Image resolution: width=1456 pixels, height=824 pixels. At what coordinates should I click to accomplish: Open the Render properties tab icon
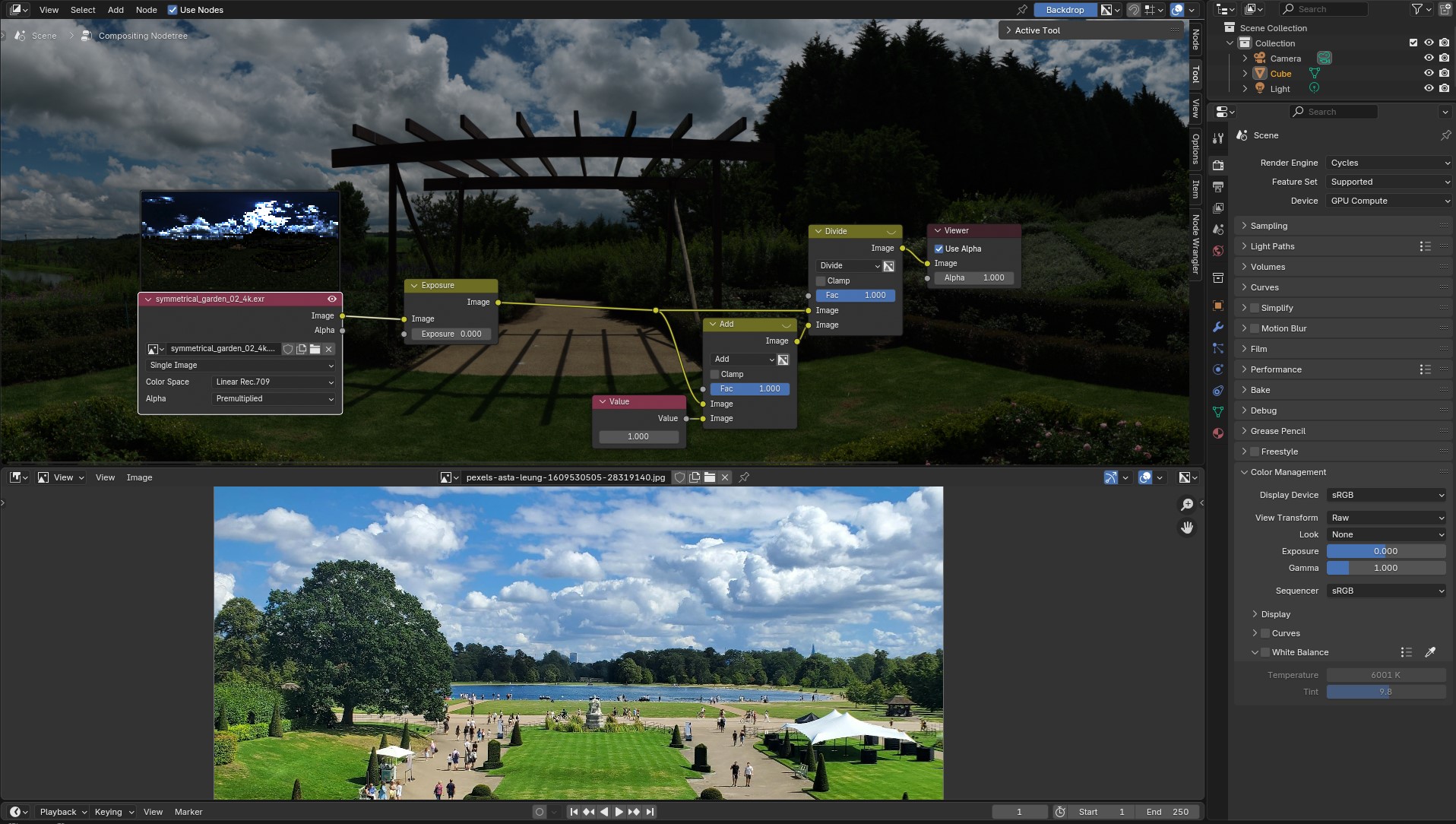pyautogui.click(x=1218, y=165)
